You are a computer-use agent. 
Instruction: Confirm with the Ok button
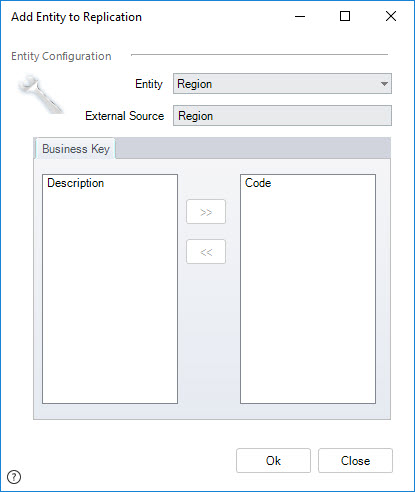[x=273, y=461]
